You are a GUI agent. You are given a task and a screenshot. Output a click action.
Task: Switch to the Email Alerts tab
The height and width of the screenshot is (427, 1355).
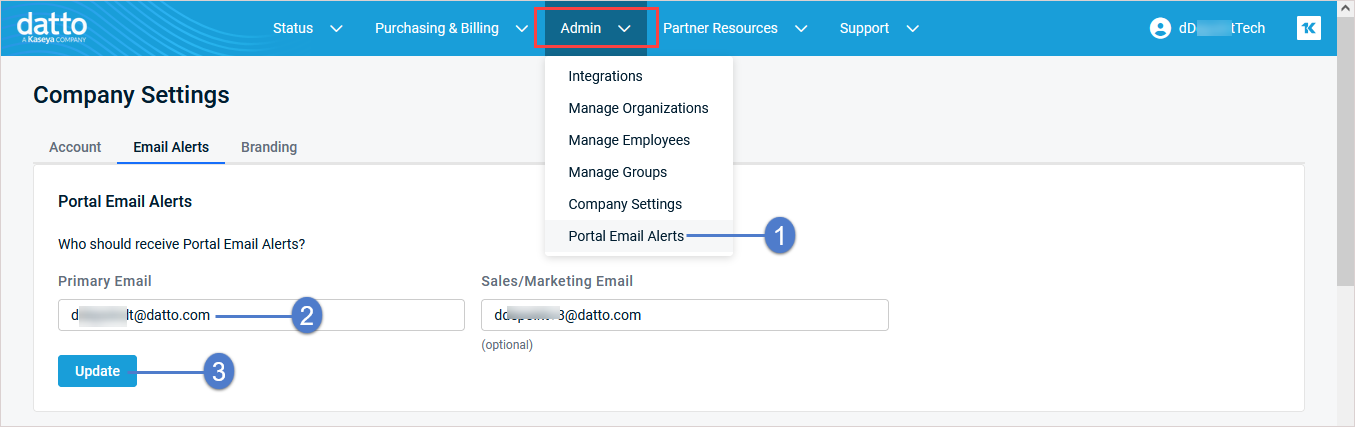pos(171,147)
